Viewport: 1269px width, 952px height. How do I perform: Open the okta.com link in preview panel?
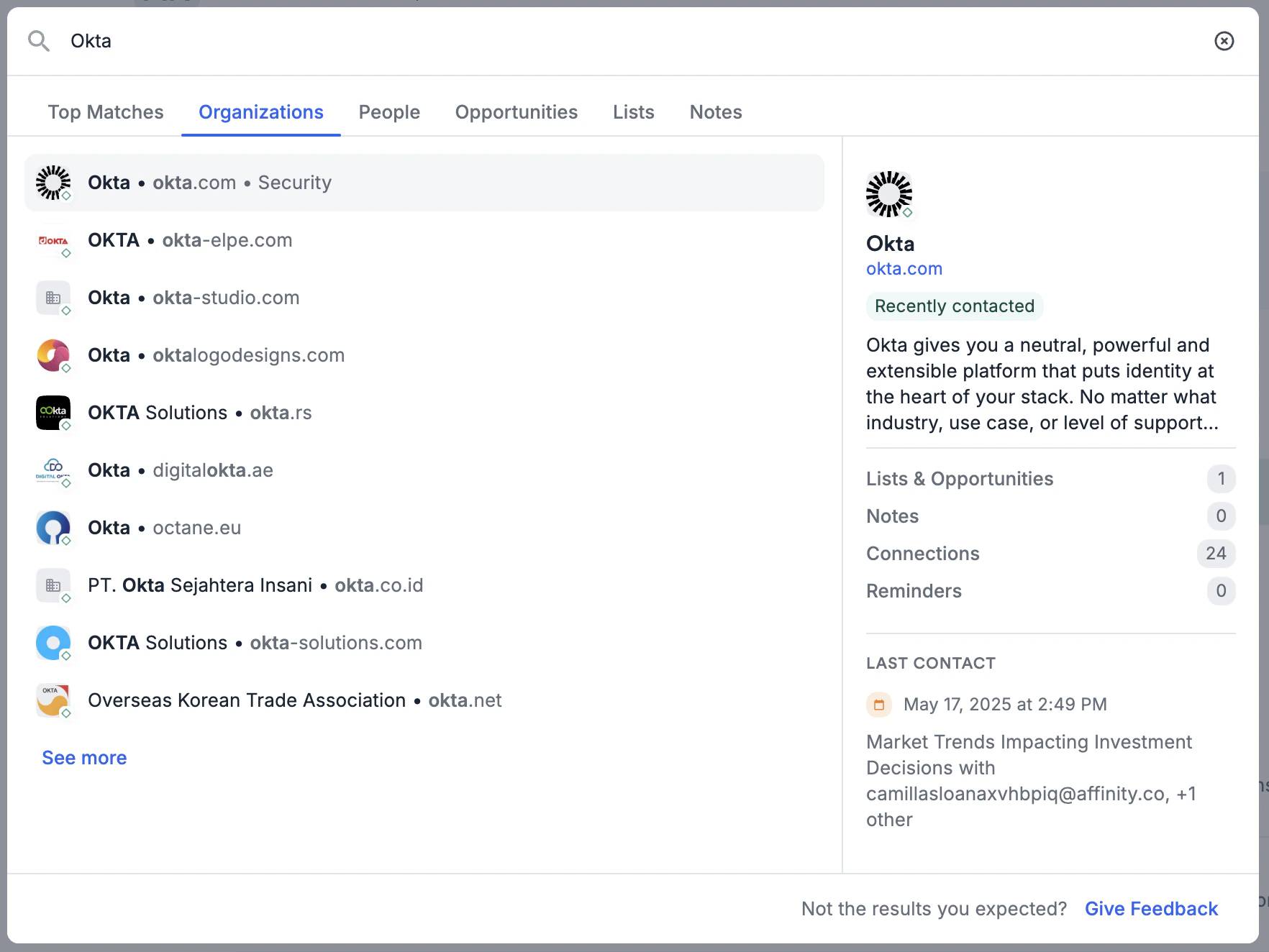pyautogui.click(x=904, y=269)
